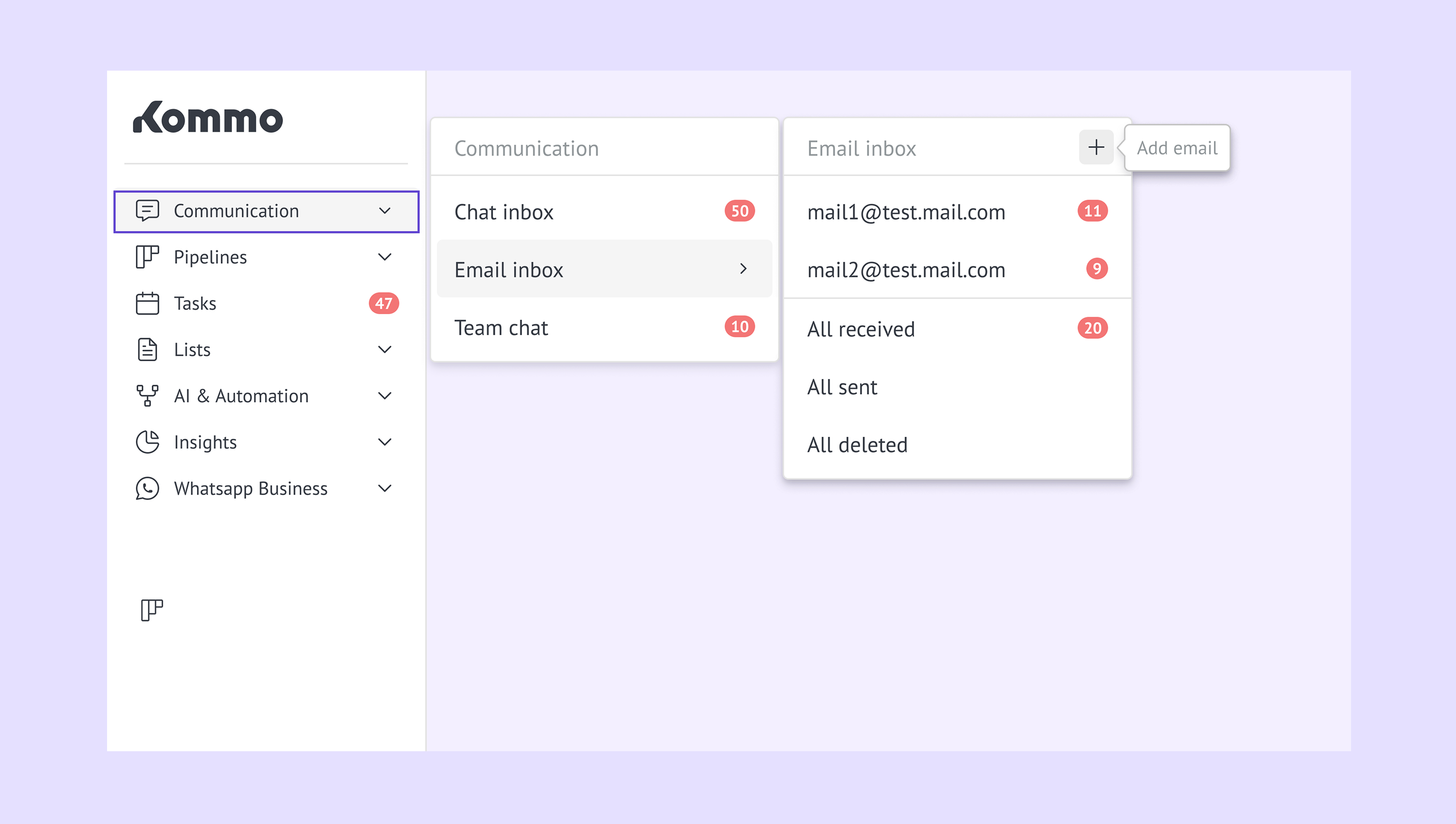Viewport: 1456px width, 824px height.
Task: Collapse the Communication chevron
Action: 385,210
